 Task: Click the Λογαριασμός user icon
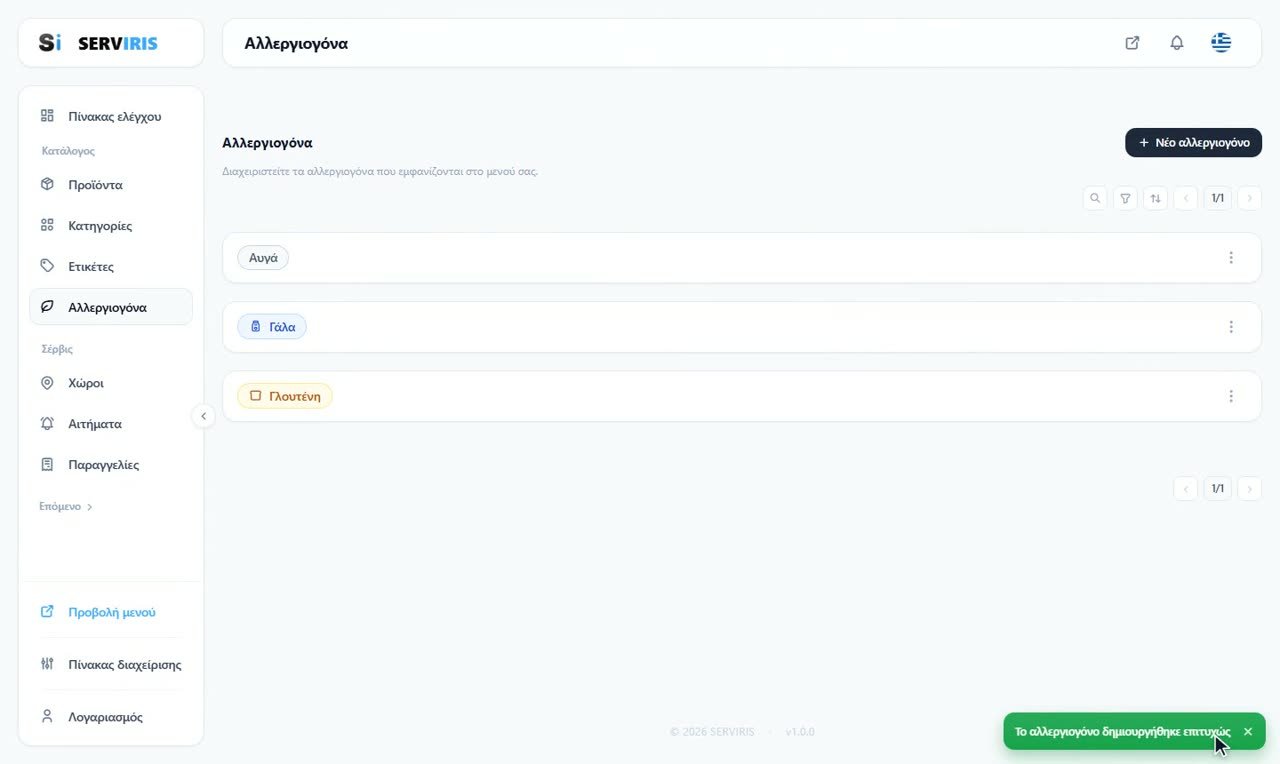[47, 717]
